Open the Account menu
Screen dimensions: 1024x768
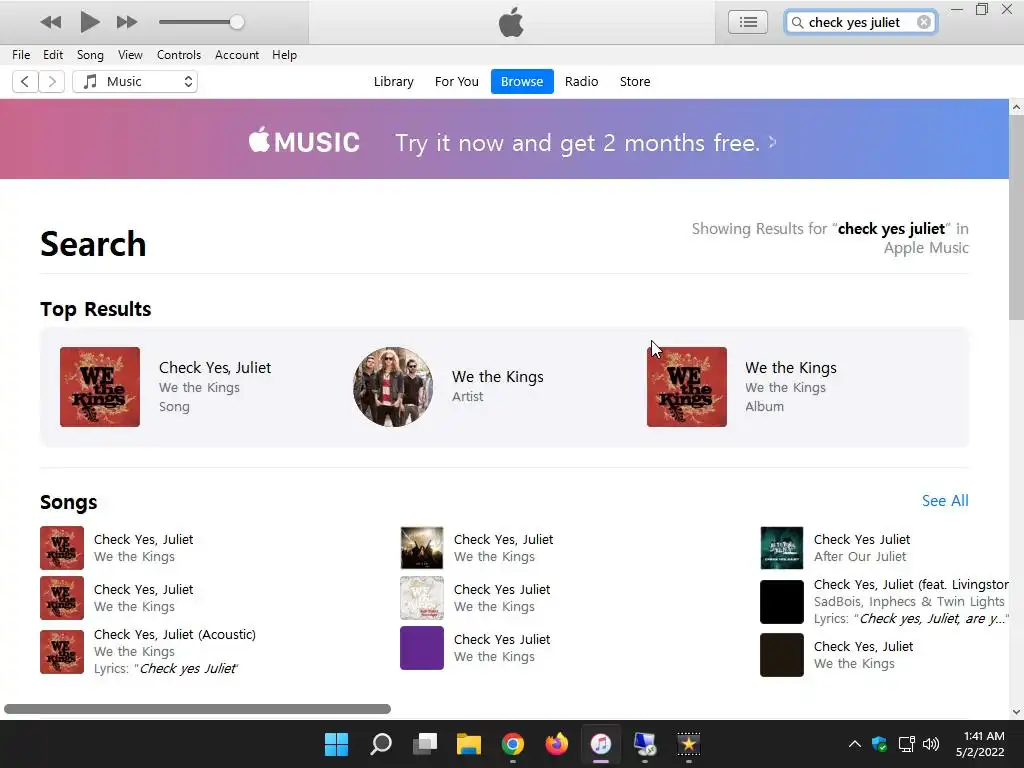point(237,55)
